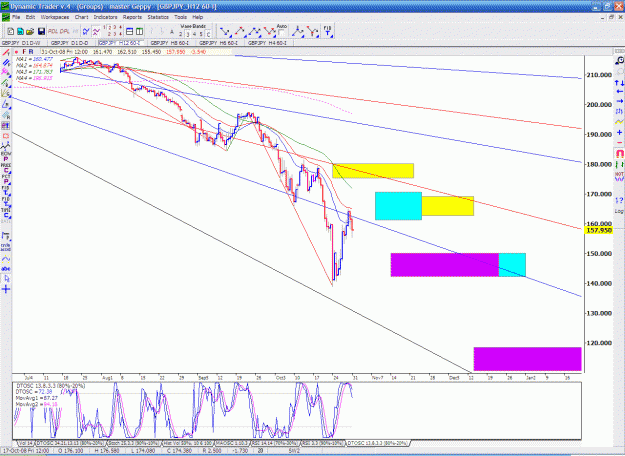Viewport: 625px width, 456px height.
Task: Open the Statistics menu
Action: (158, 17)
